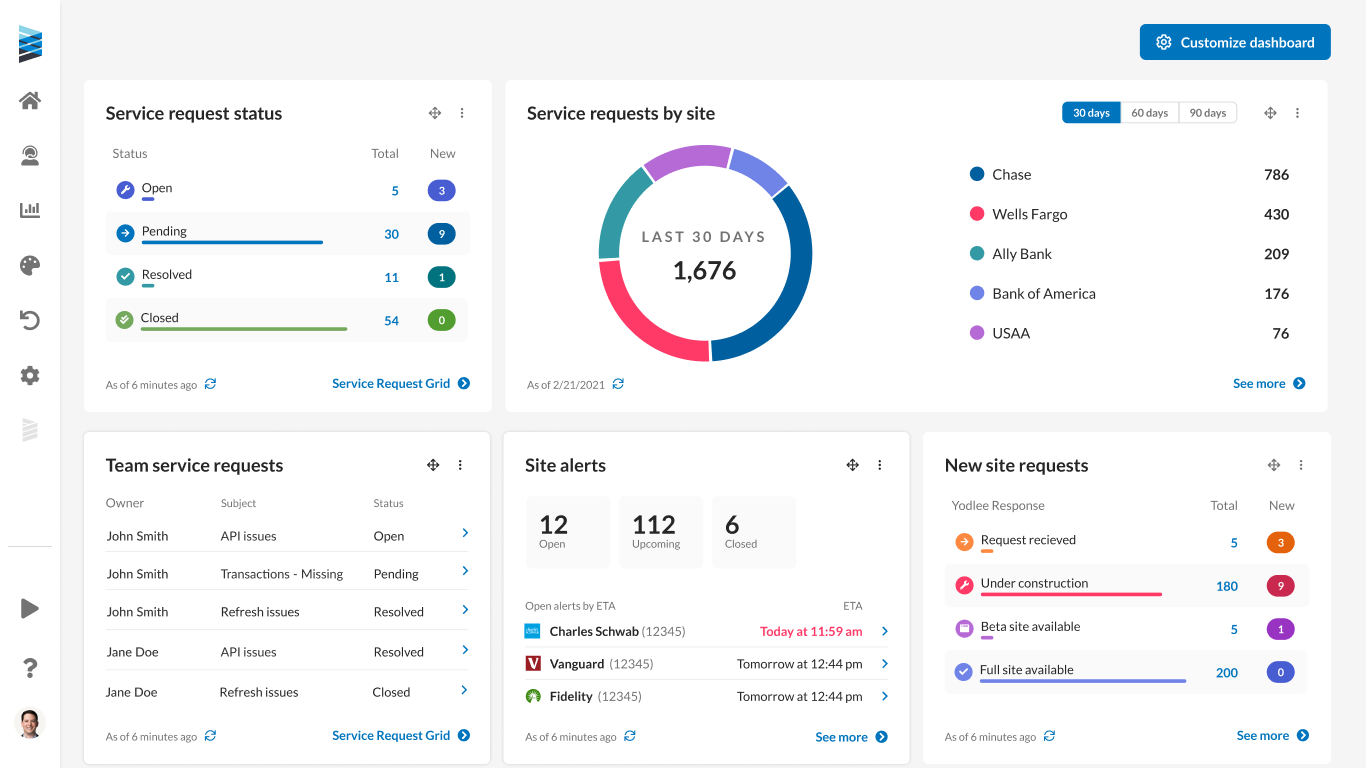Open Charles Schwab alert chevron
Image resolution: width=1366 pixels, height=768 pixels.
[x=885, y=631]
